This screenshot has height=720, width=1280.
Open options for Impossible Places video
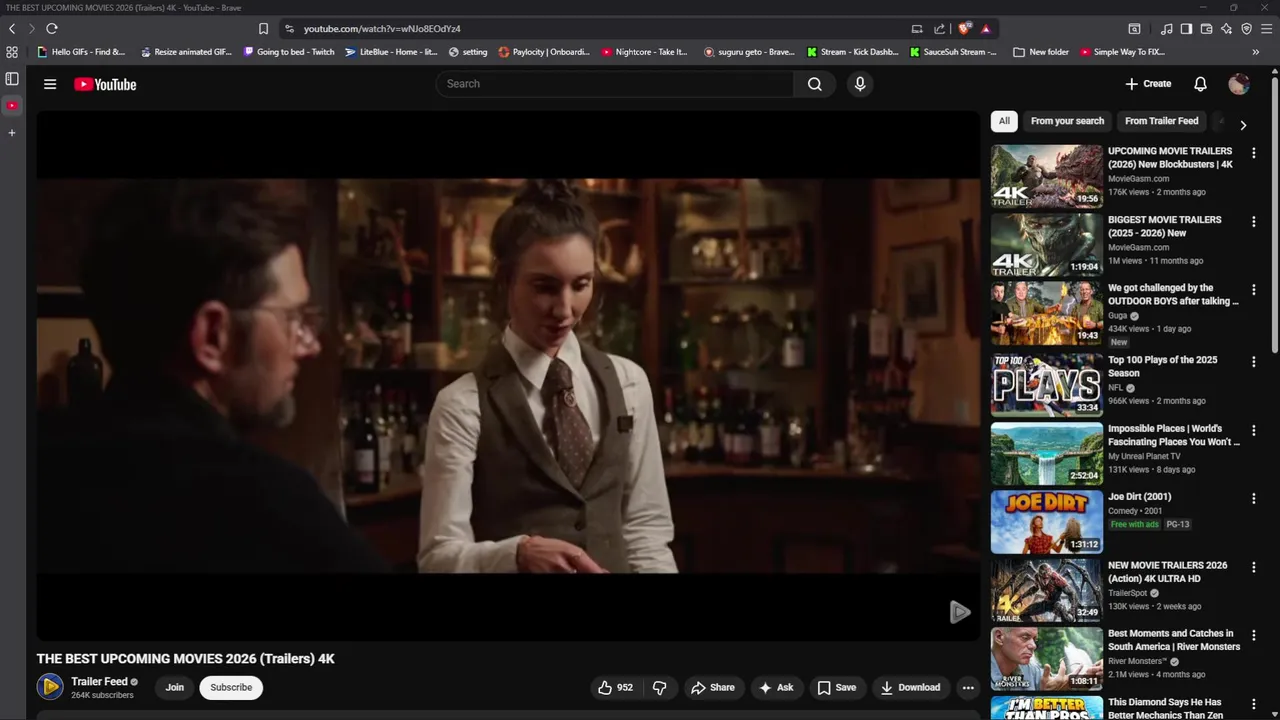point(1253,430)
